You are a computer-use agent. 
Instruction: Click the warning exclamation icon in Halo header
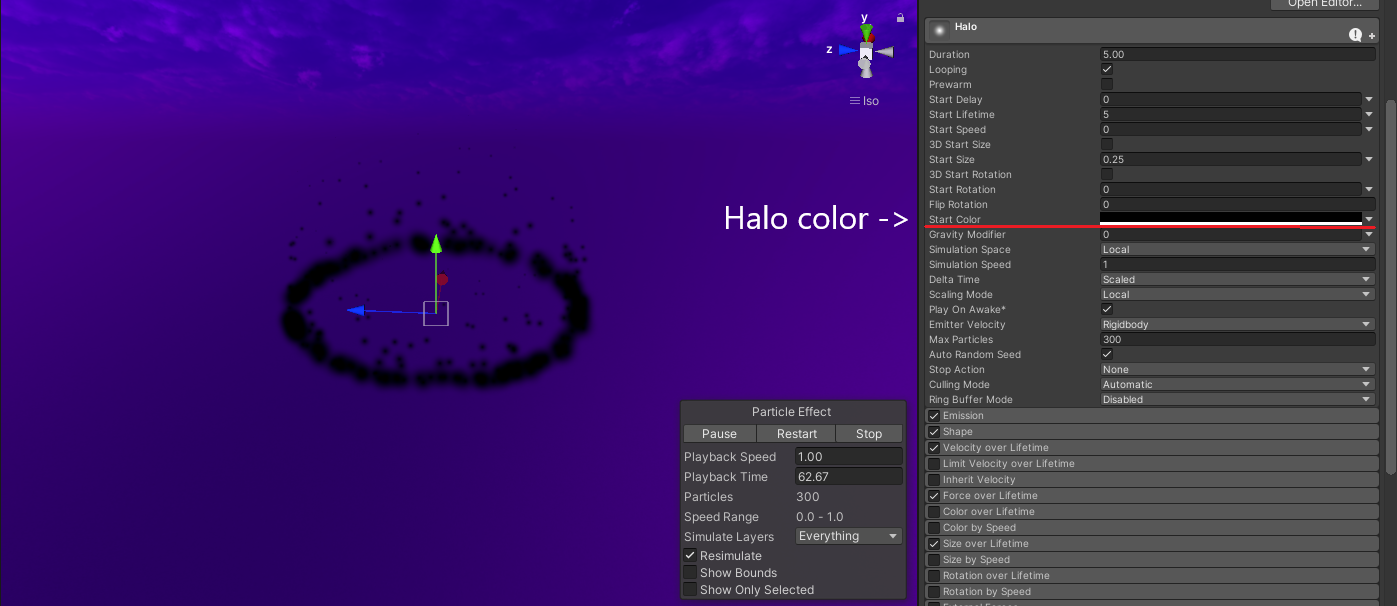pos(1356,34)
